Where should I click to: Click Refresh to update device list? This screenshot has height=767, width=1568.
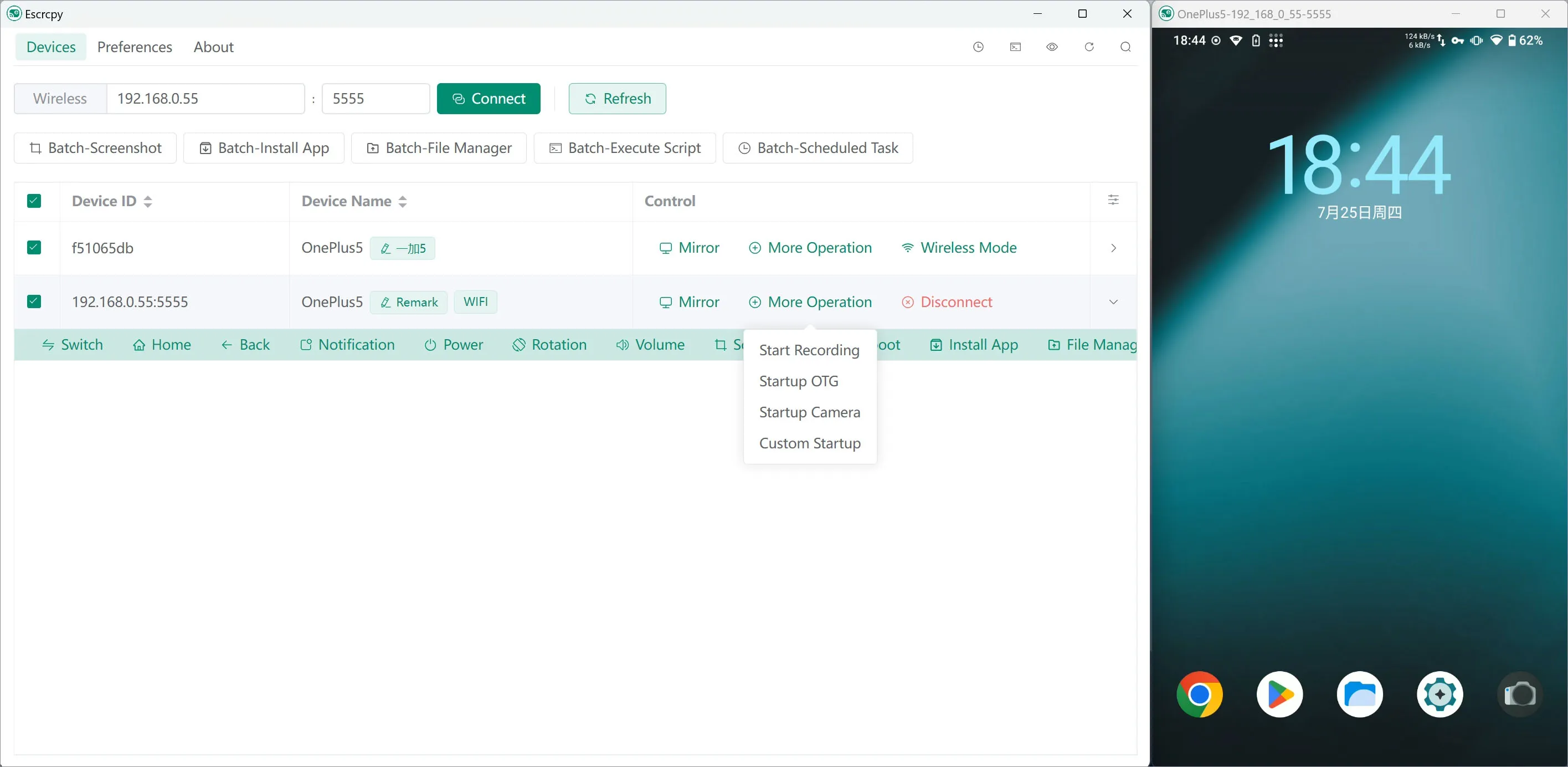(x=617, y=98)
